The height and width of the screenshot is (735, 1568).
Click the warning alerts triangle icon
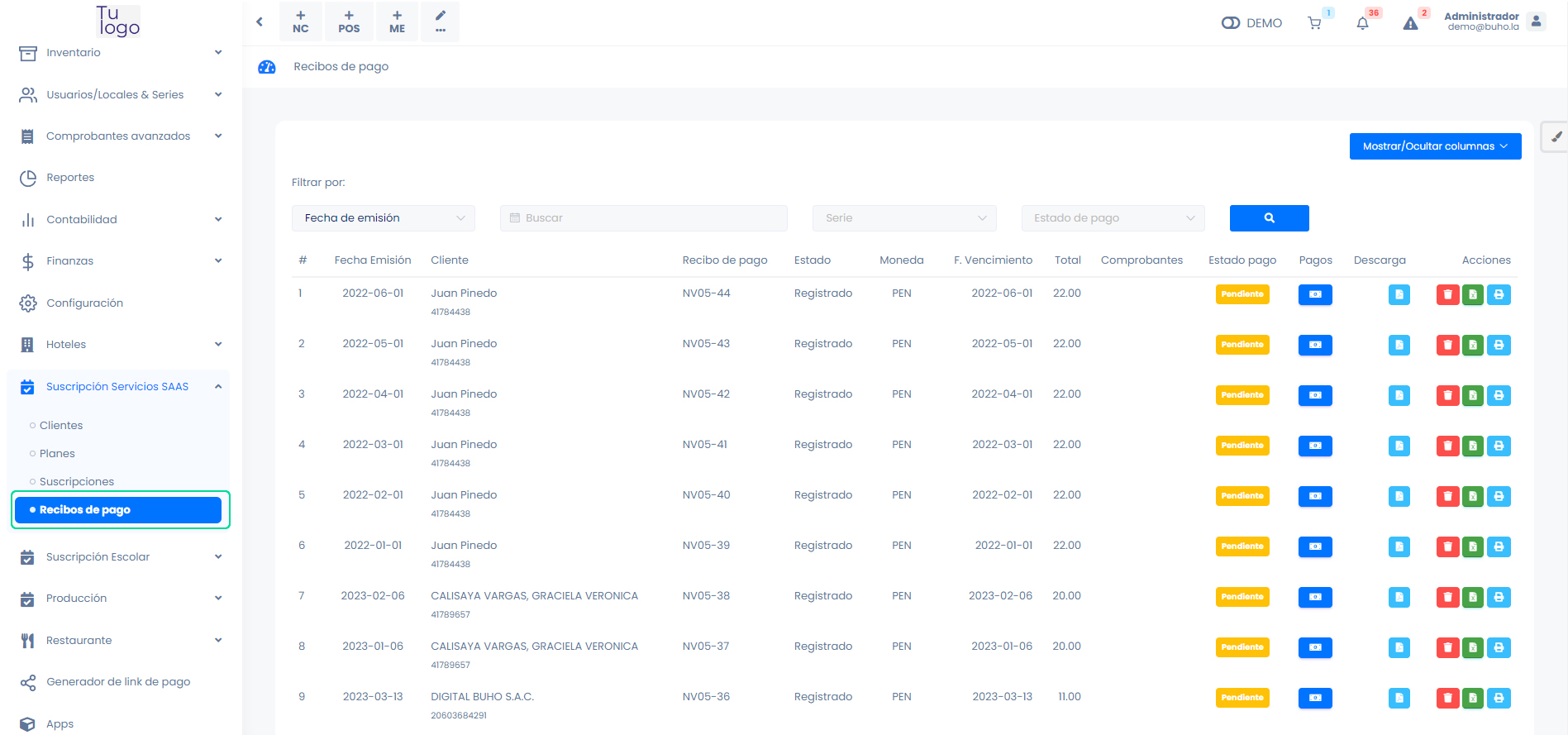1410,23
